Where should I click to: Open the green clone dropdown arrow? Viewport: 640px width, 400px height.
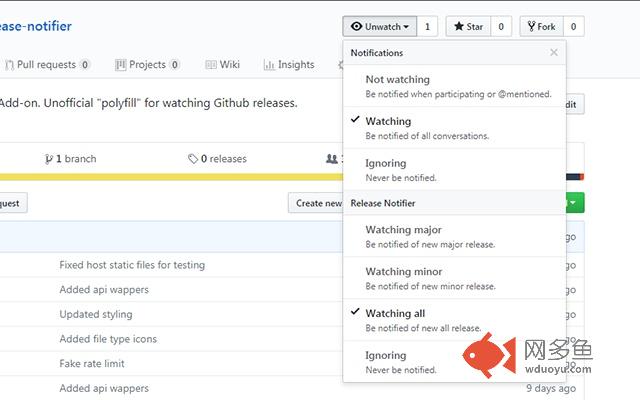pos(575,203)
